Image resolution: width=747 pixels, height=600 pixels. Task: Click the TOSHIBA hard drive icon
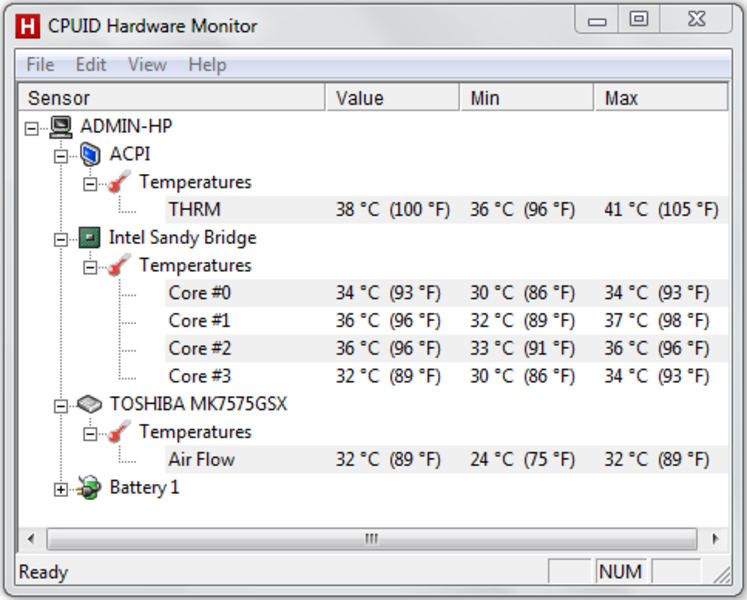90,405
